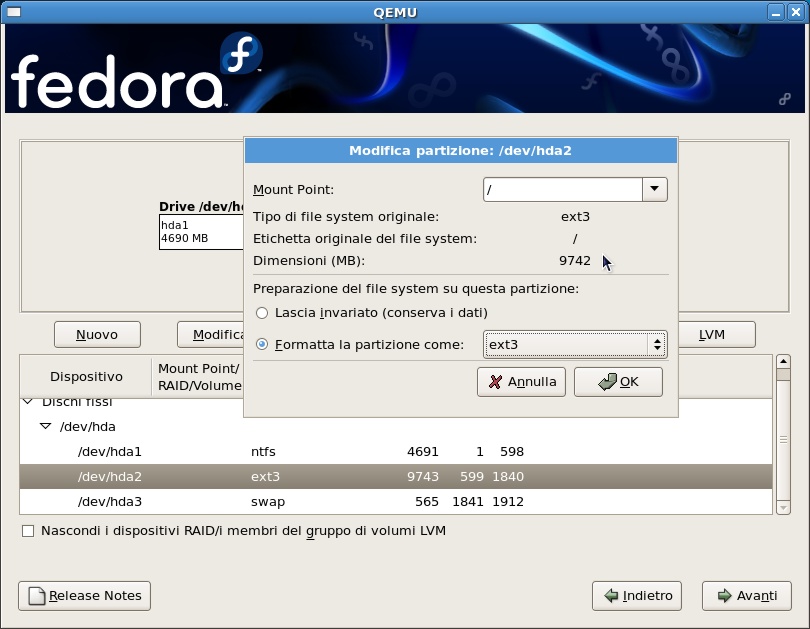Toggle 'Nascondi i dispositivi RAID' checkbox
Viewport: 810px width, 629px height.
point(28,531)
